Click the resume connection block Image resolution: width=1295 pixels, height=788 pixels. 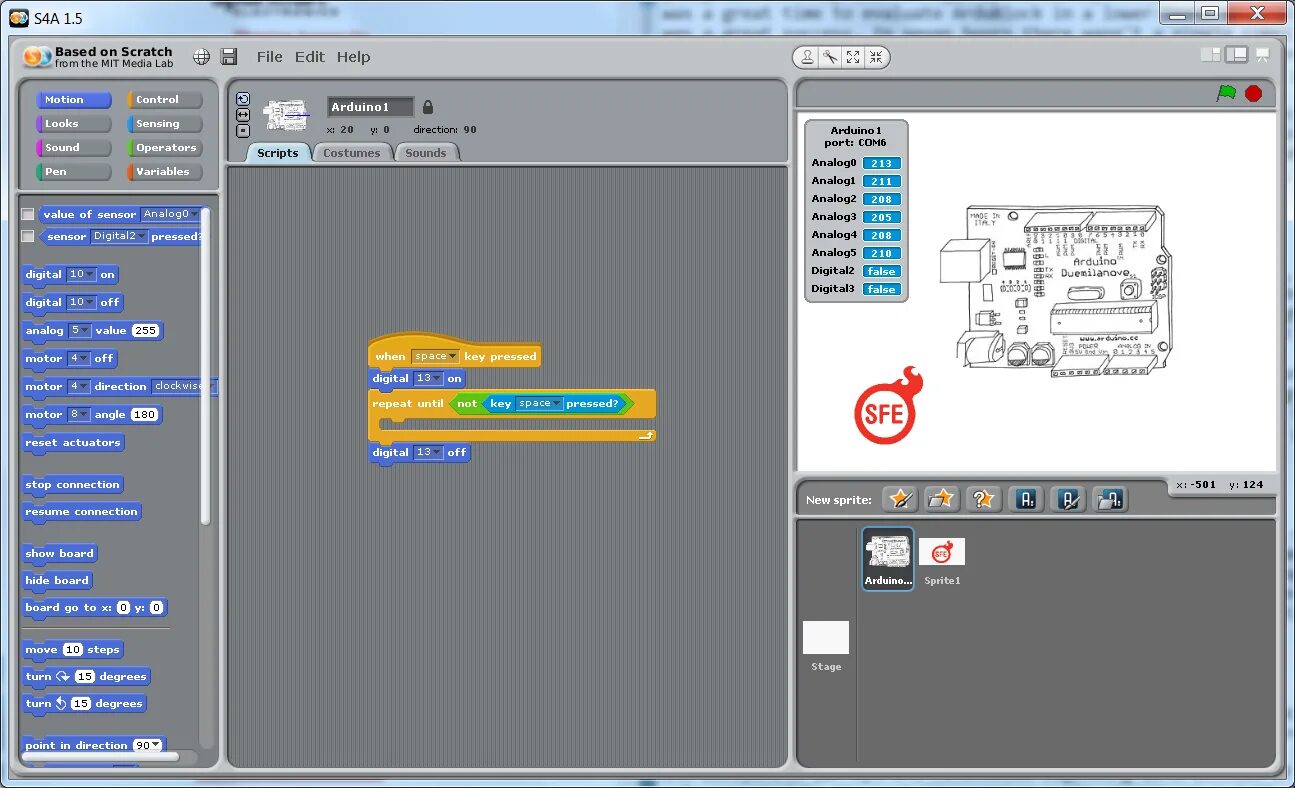(x=82, y=511)
